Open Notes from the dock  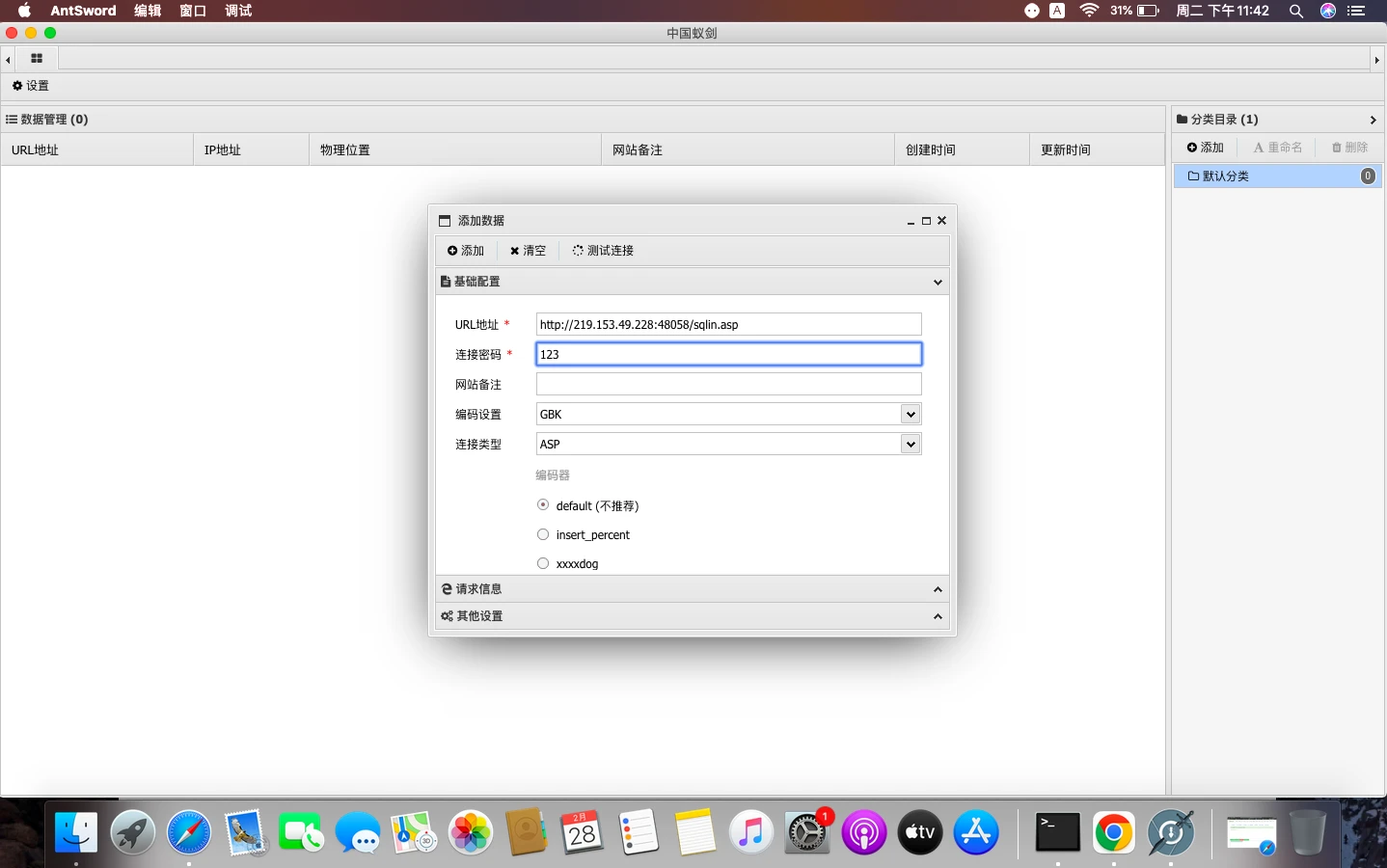695,832
